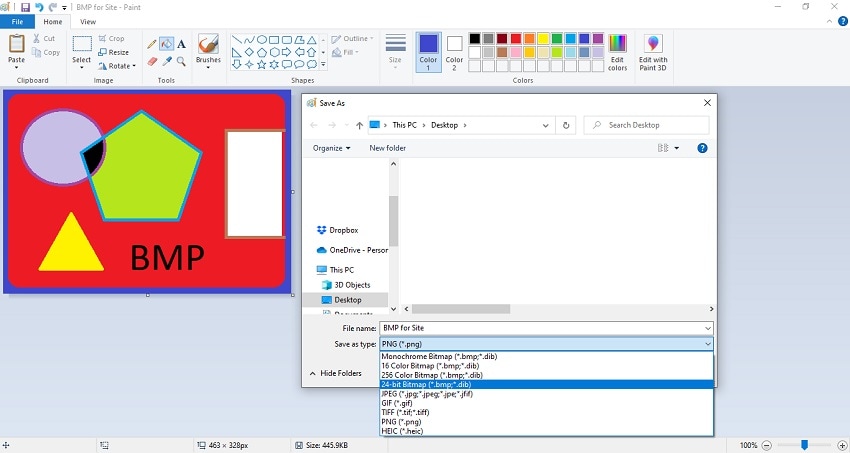850x453 pixels.
Task: Switch to the View ribbon tab
Action: [88, 22]
